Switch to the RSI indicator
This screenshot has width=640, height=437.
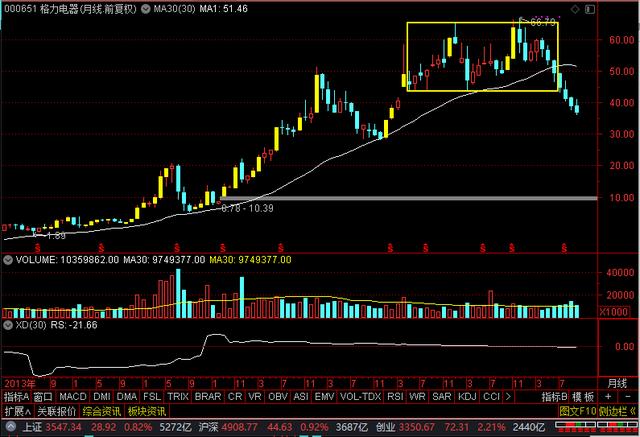click(x=393, y=397)
